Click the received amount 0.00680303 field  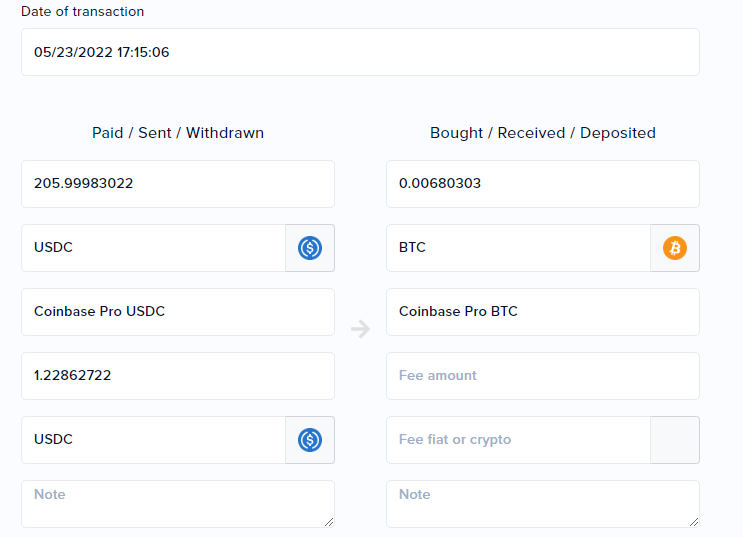[543, 184]
